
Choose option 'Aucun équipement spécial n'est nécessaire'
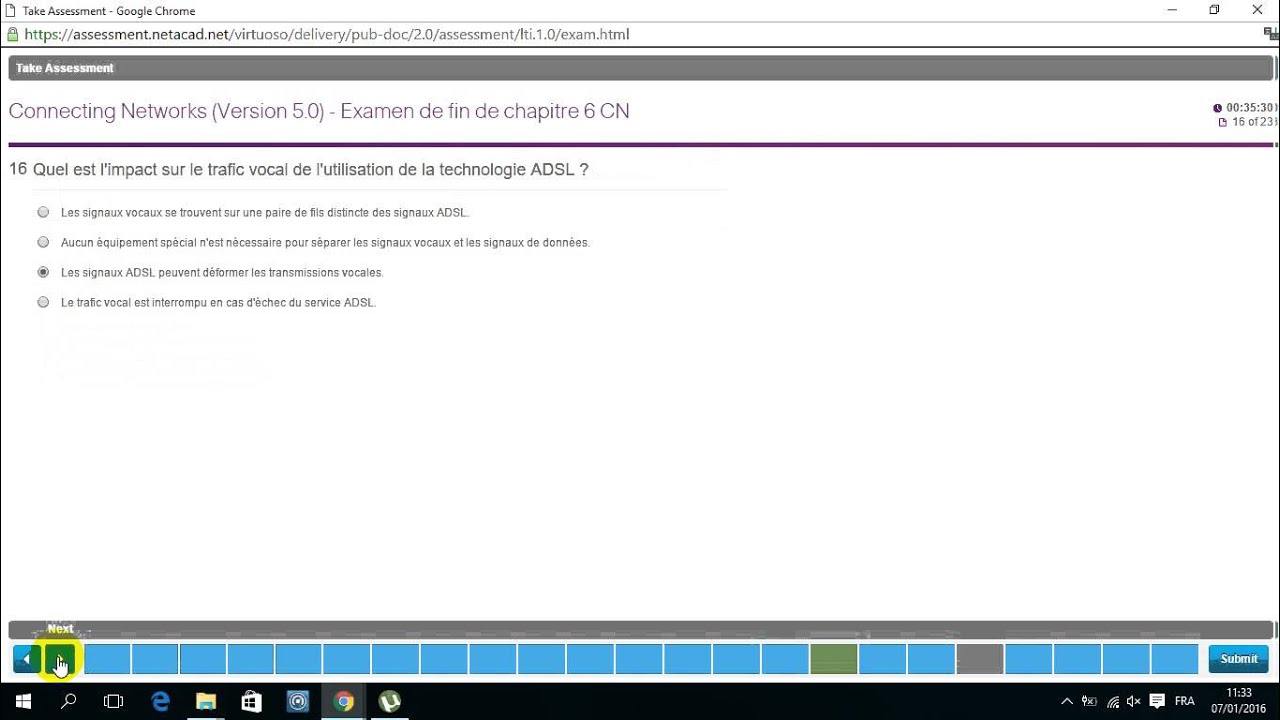(x=43, y=242)
